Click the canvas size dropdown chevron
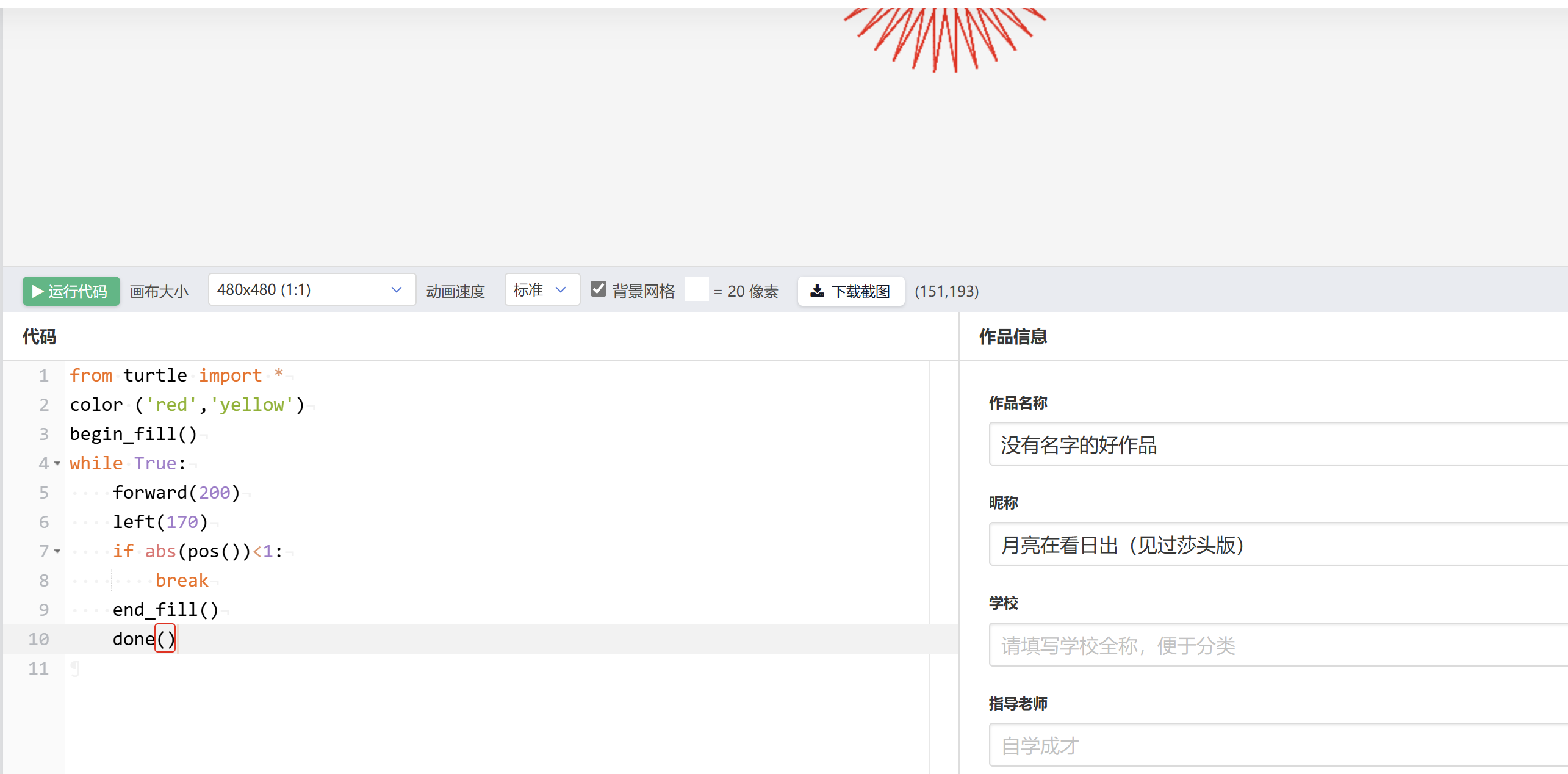Image resolution: width=1568 pixels, height=774 pixels. [x=397, y=290]
